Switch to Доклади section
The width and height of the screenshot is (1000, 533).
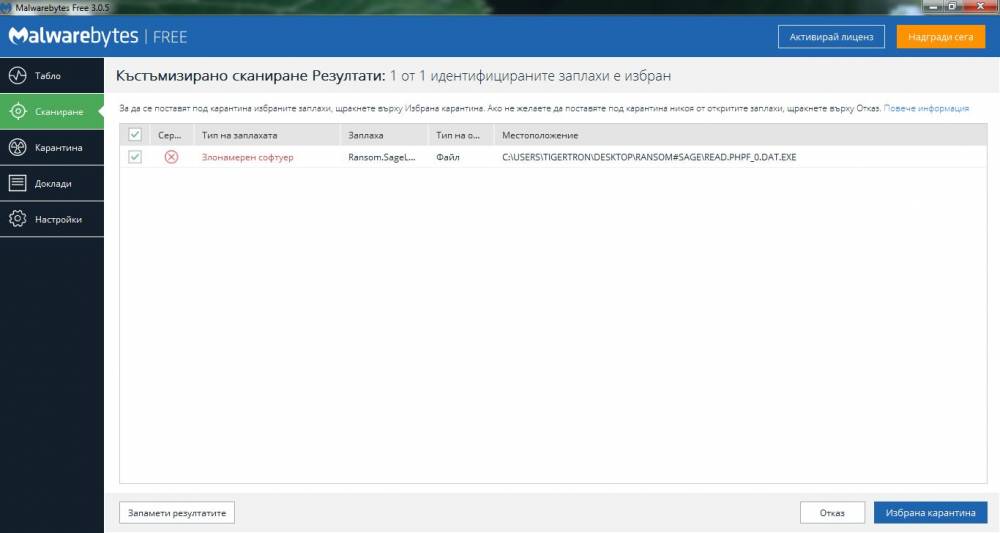click(x=52, y=183)
